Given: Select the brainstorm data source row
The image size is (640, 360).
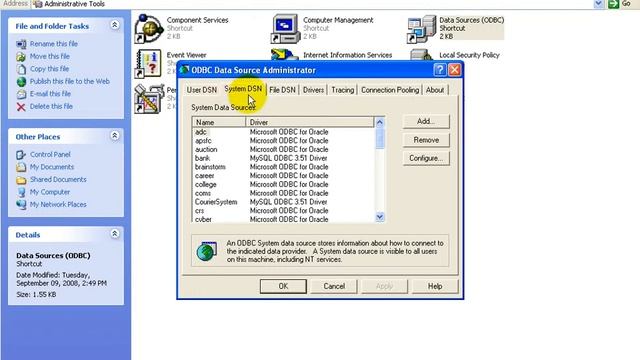Looking at the screenshot, I should (283, 167).
